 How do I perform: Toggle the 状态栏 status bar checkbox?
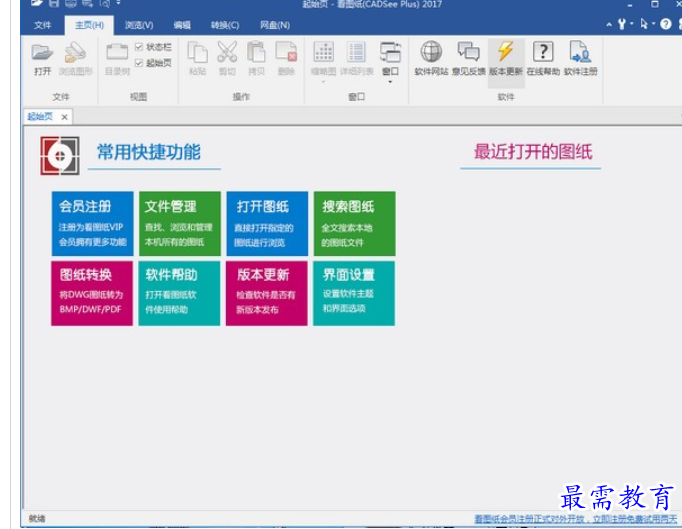(x=139, y=47)
